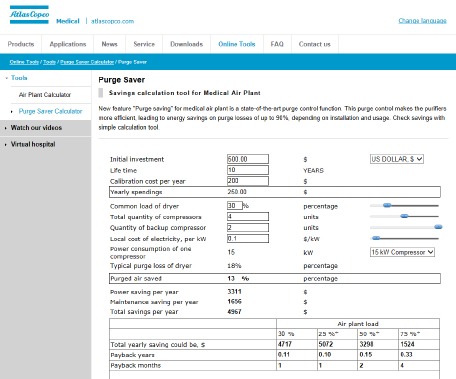Screen dimensions: 456x379
Task: Click the Total quantity of compressors field
Action: (248, 217)
